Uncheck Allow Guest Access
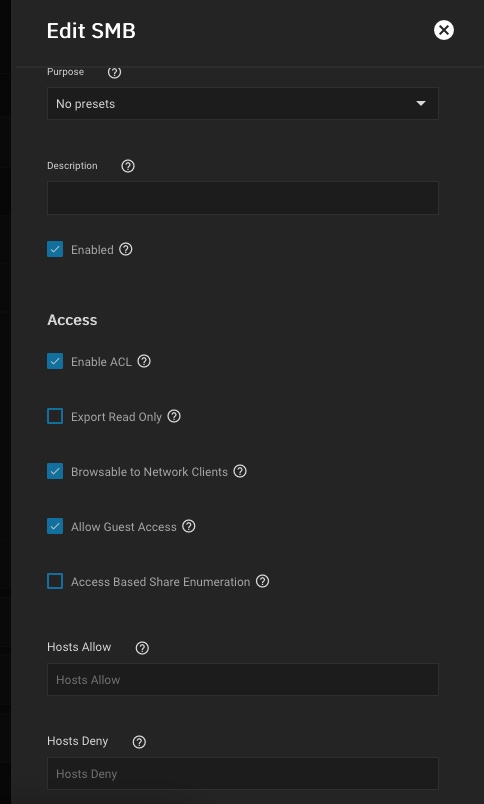 [x=55, y=526]
